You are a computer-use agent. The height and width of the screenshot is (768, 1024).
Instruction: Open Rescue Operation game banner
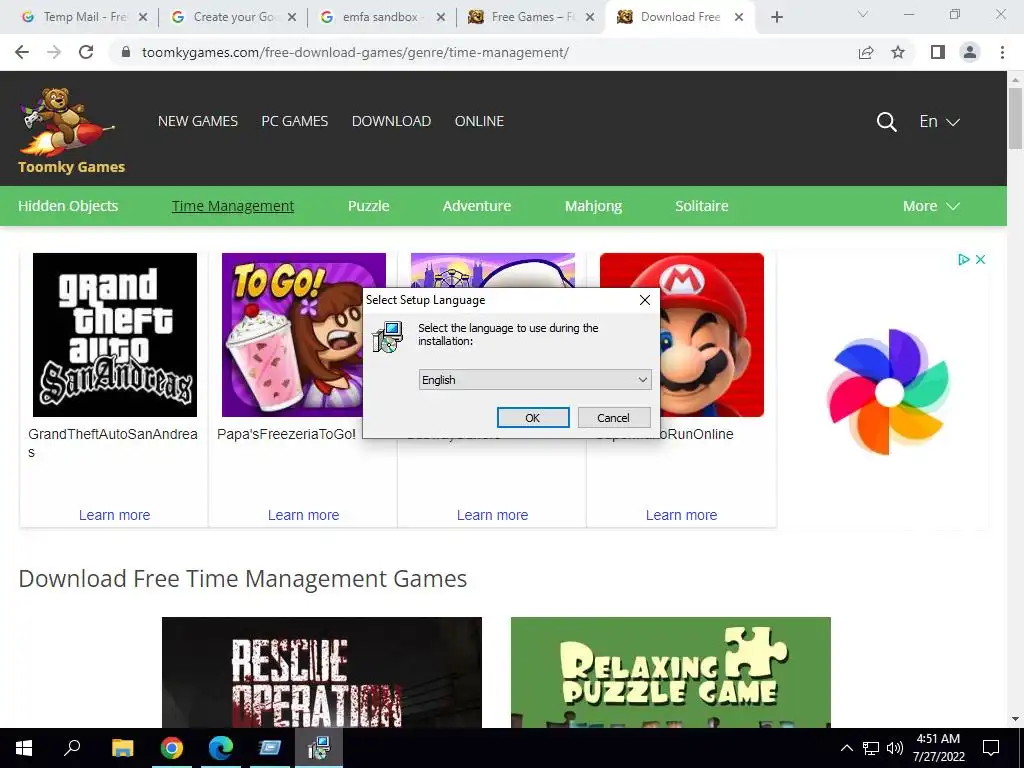(322, 672)
